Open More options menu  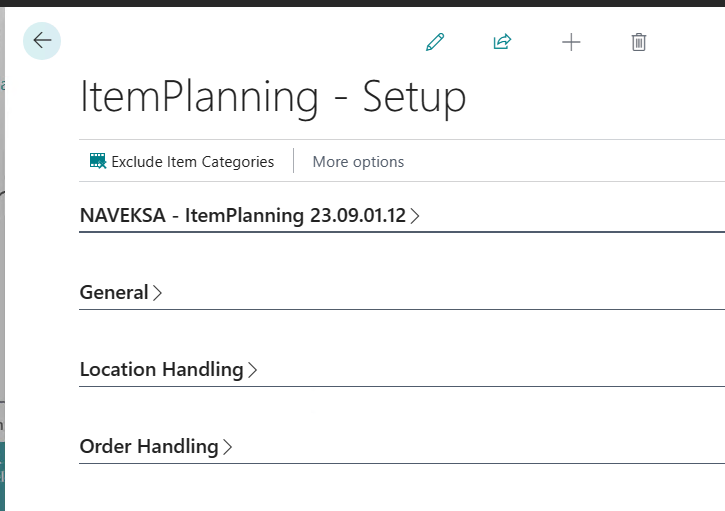(358, 161)
